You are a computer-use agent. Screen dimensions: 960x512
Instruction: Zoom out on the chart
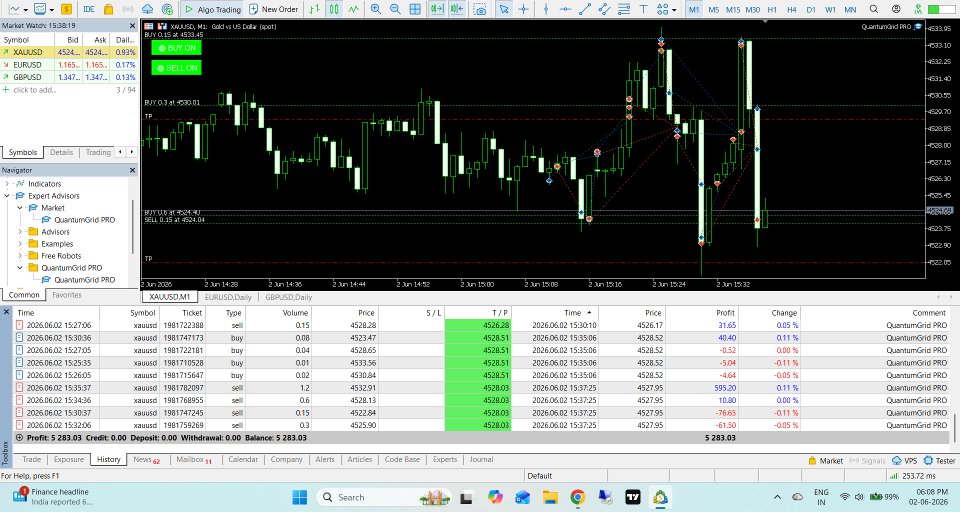pyautogui.click(x=396, y=9)
